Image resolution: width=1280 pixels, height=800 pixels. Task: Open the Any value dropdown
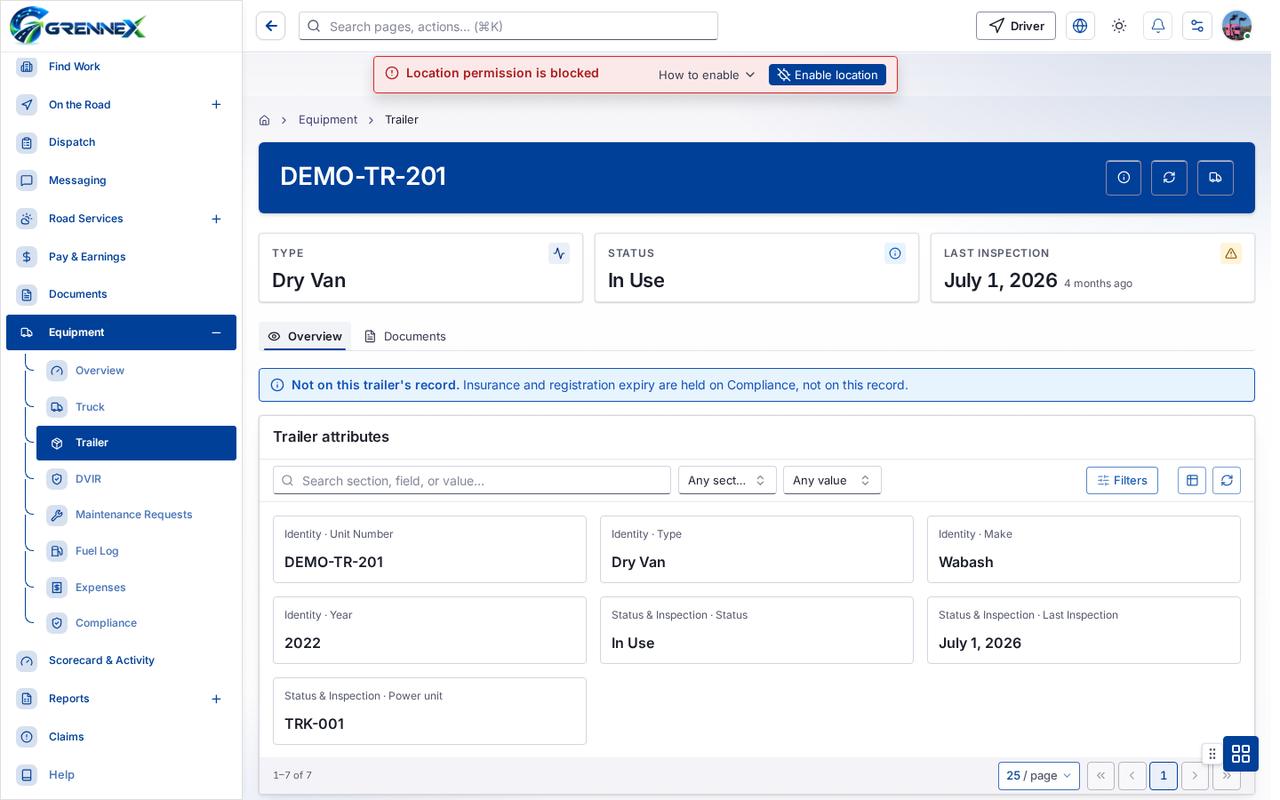click(x=832, y=480)
